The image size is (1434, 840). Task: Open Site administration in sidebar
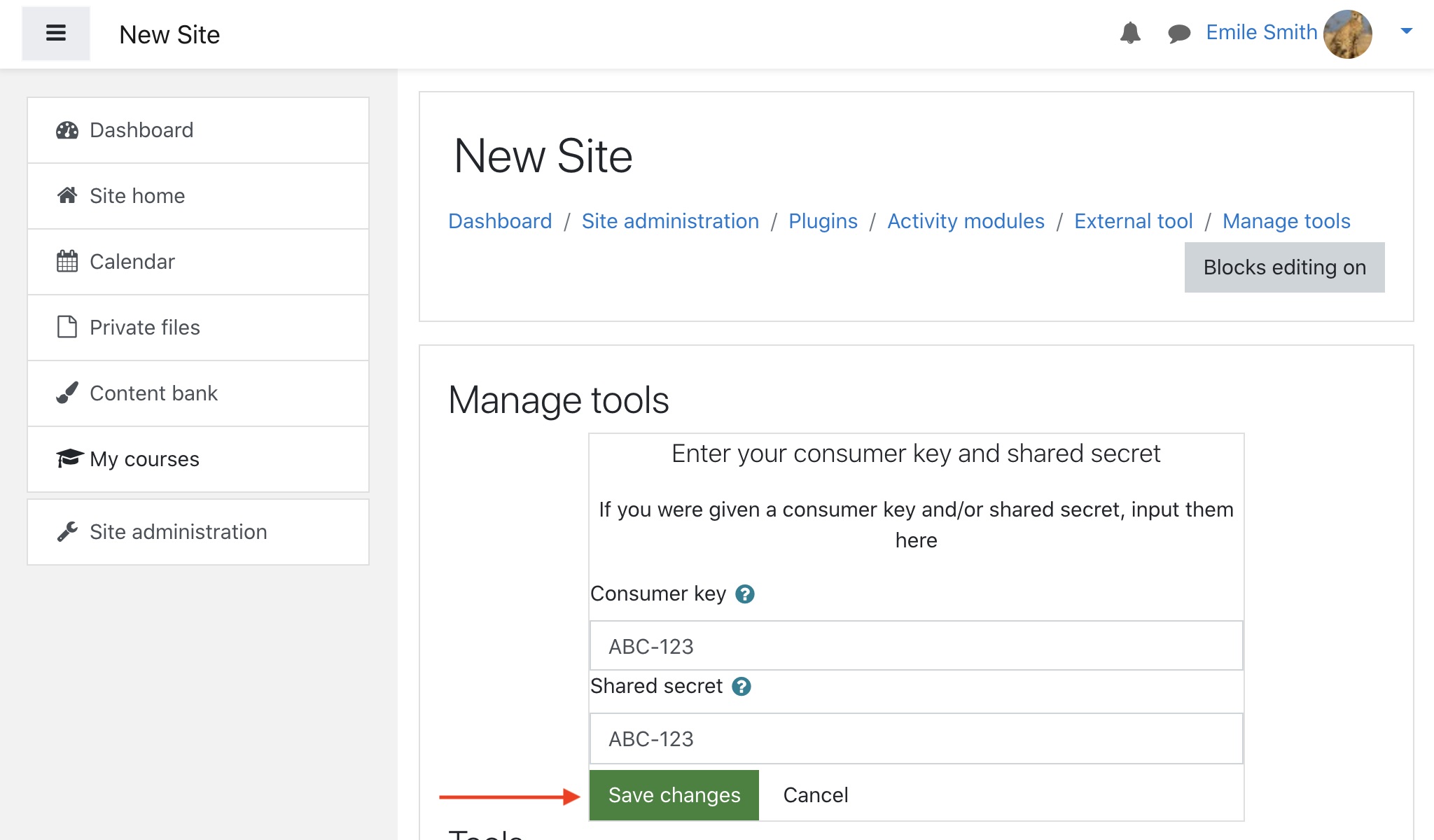178,532
